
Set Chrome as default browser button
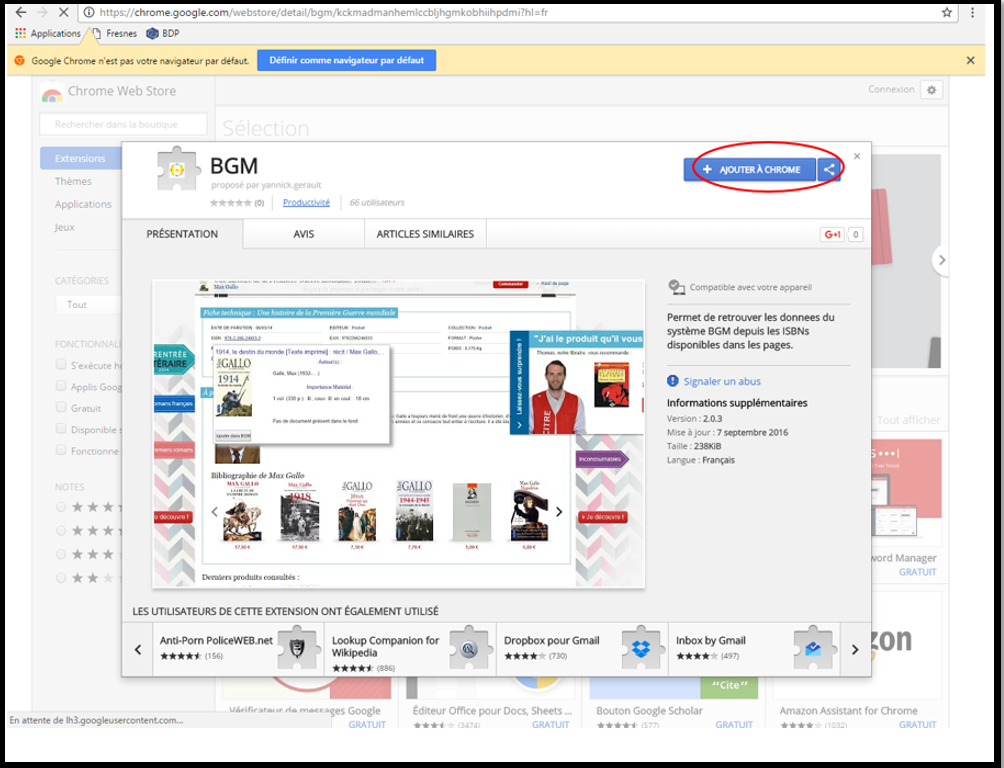(x=346, y=60)
